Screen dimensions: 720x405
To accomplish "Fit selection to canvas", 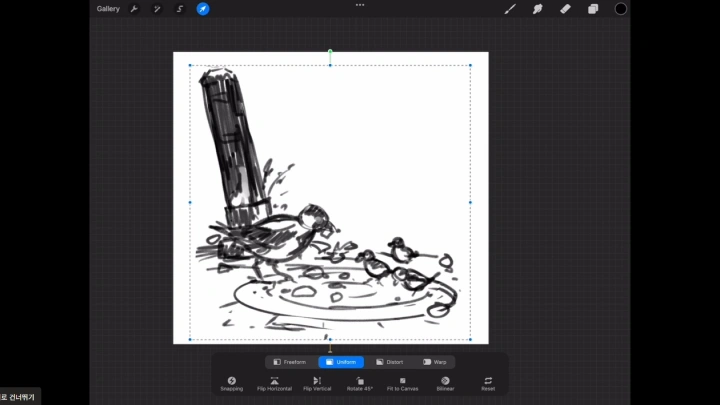I will [x=402, y=384].
